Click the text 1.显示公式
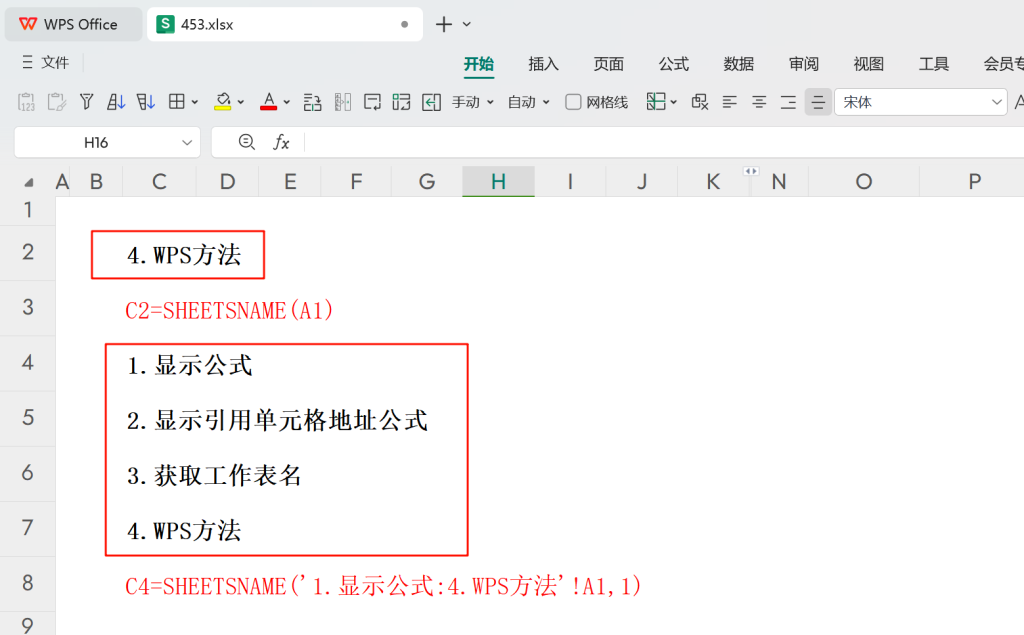Viewport: 1024px width, 635px height. (x=189, y=365)
